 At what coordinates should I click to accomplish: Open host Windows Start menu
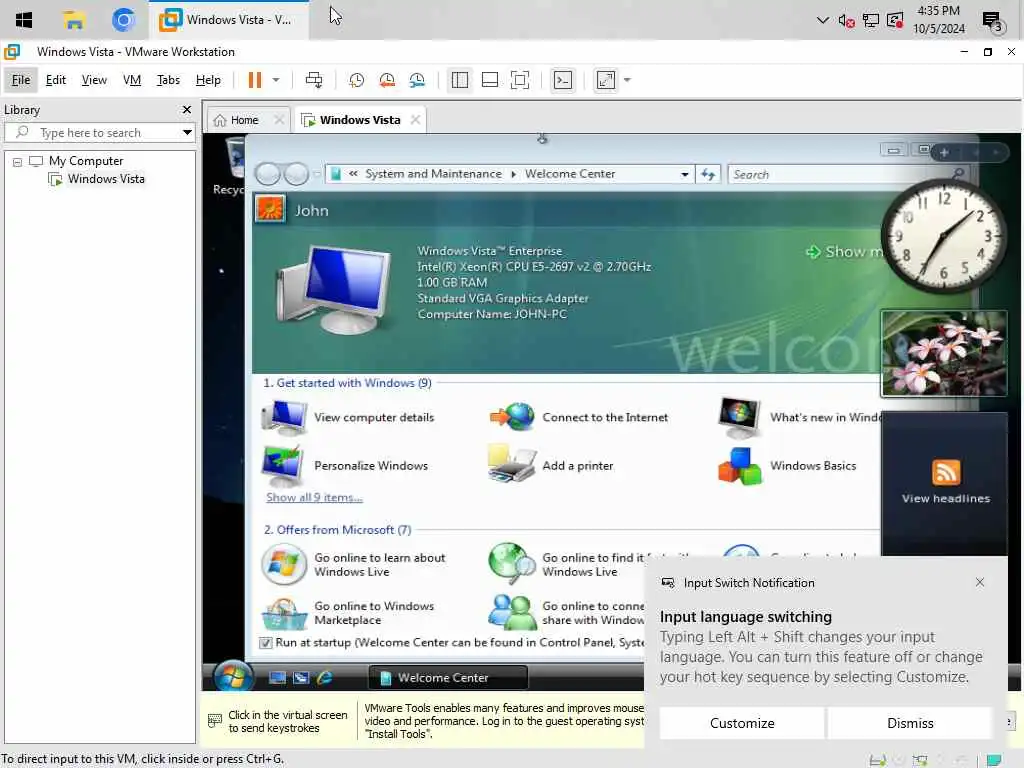click(x=24, y=20)
